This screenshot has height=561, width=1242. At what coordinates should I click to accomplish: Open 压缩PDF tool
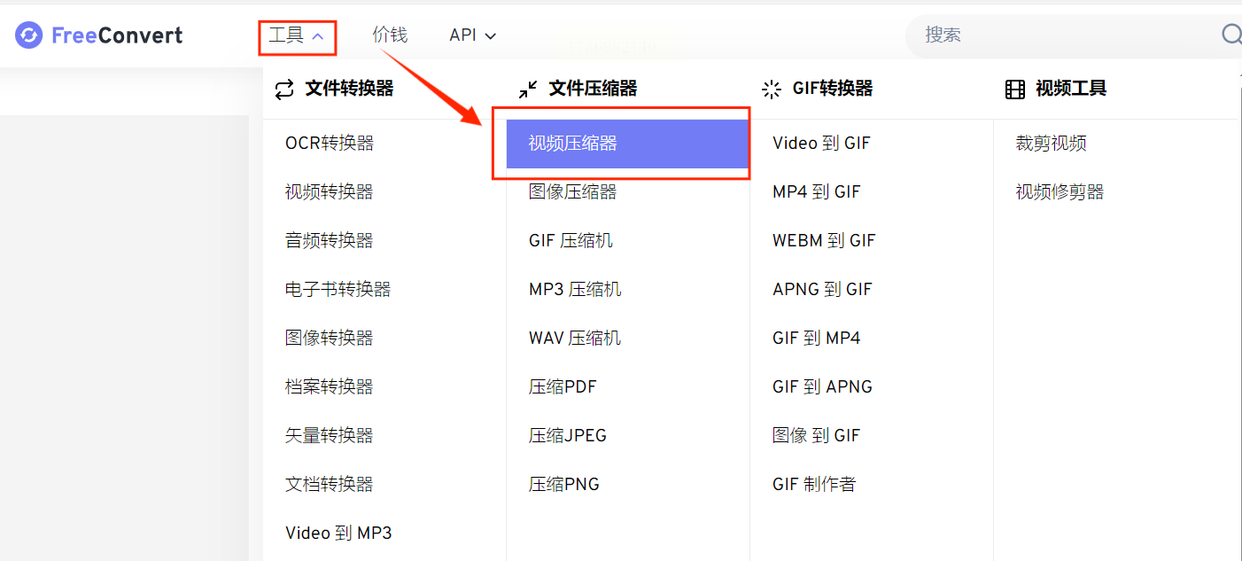(x=563, y=386)
